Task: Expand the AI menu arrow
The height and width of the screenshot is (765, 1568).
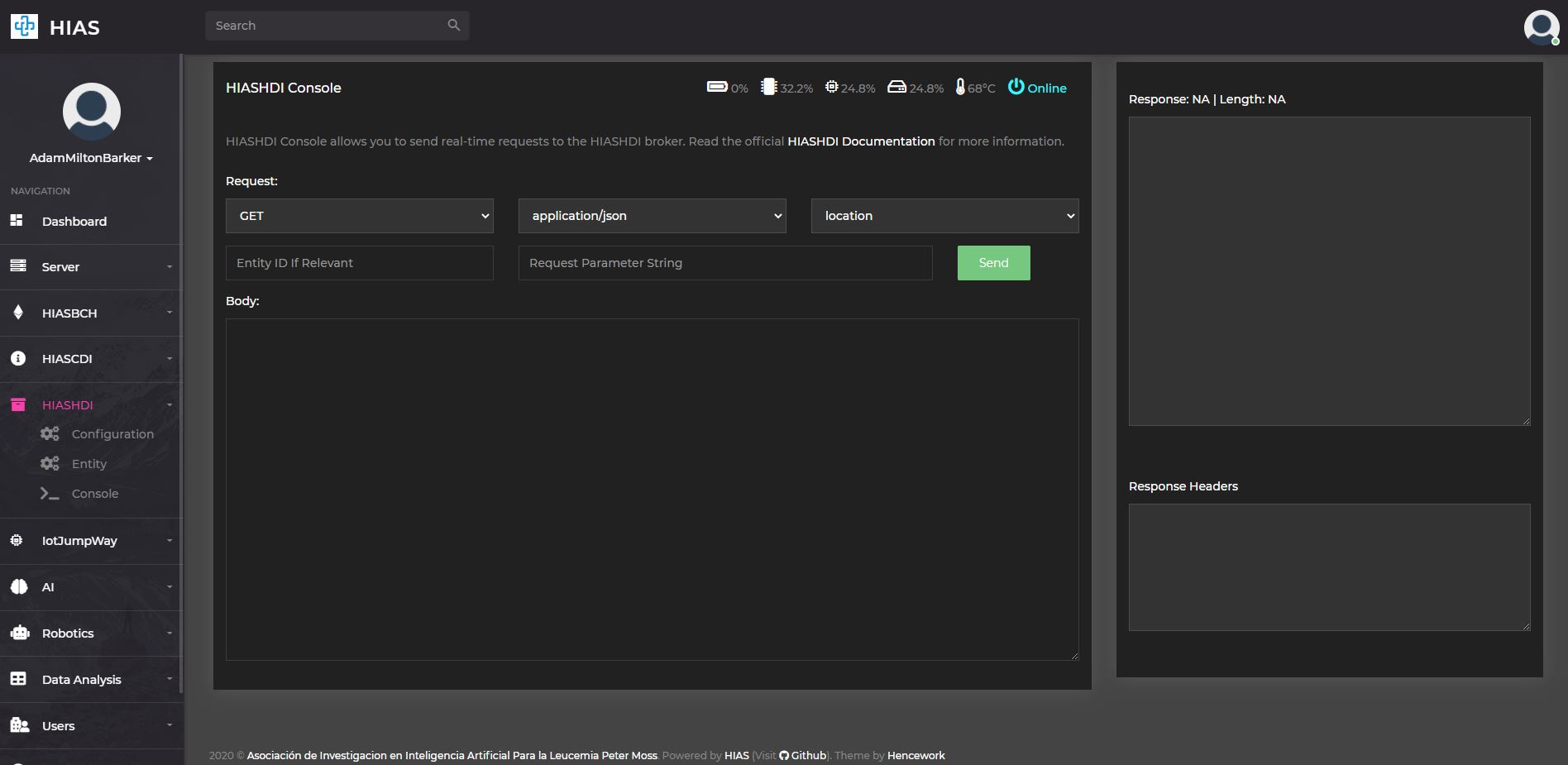Action: click(170, 587)
